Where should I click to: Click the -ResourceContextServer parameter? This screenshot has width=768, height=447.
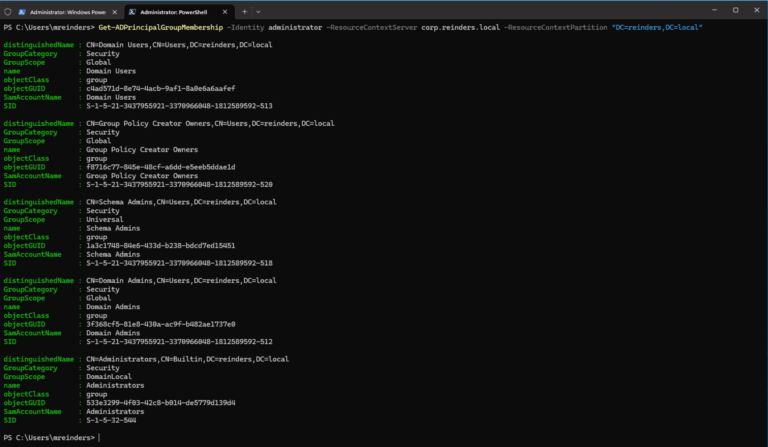pyautogui.click(x=371, y=27)
